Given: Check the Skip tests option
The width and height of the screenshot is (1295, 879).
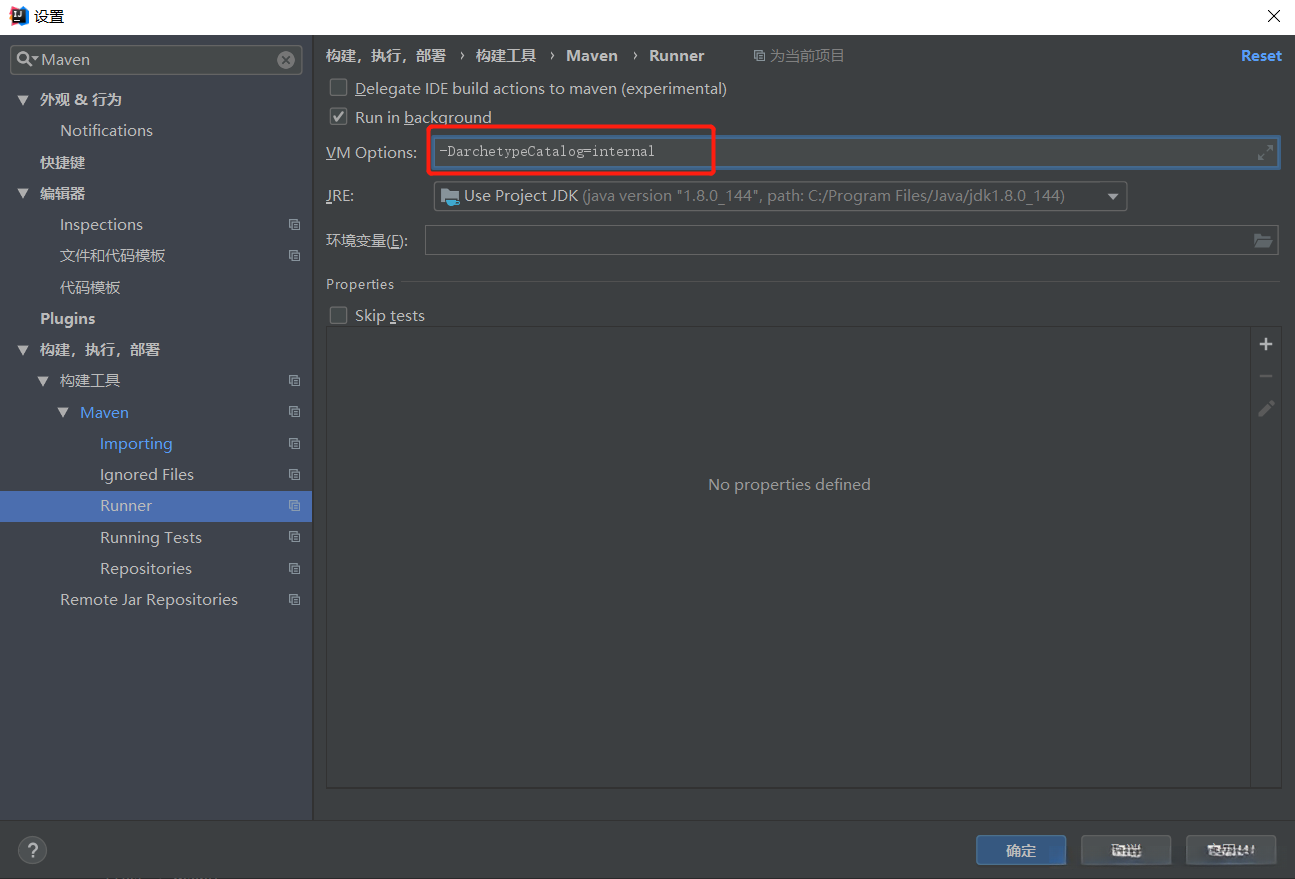Looking at the screenshot, I should (339, 315).
